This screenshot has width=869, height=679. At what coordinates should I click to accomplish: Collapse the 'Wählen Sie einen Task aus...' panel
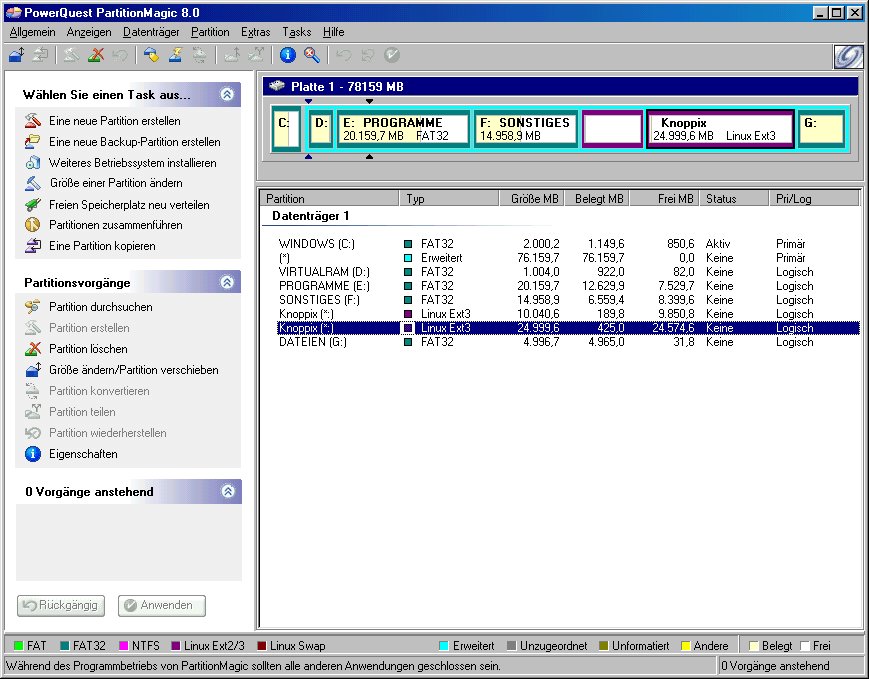(227, 94)
